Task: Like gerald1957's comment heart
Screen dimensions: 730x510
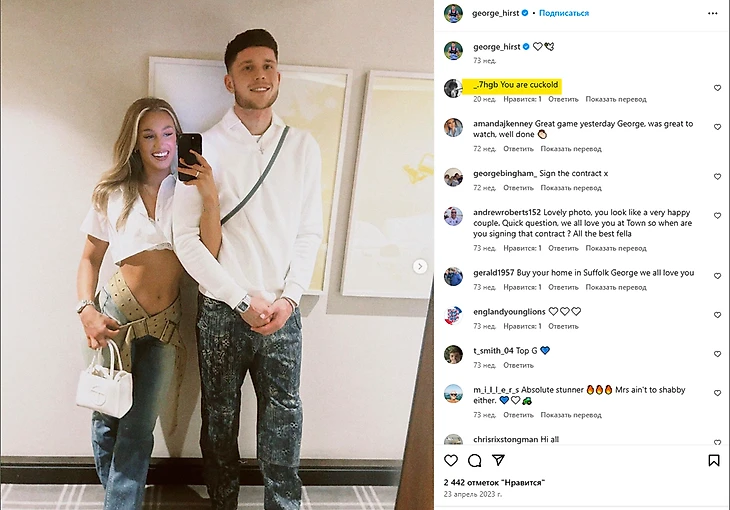Action: [x=717, y=276]
